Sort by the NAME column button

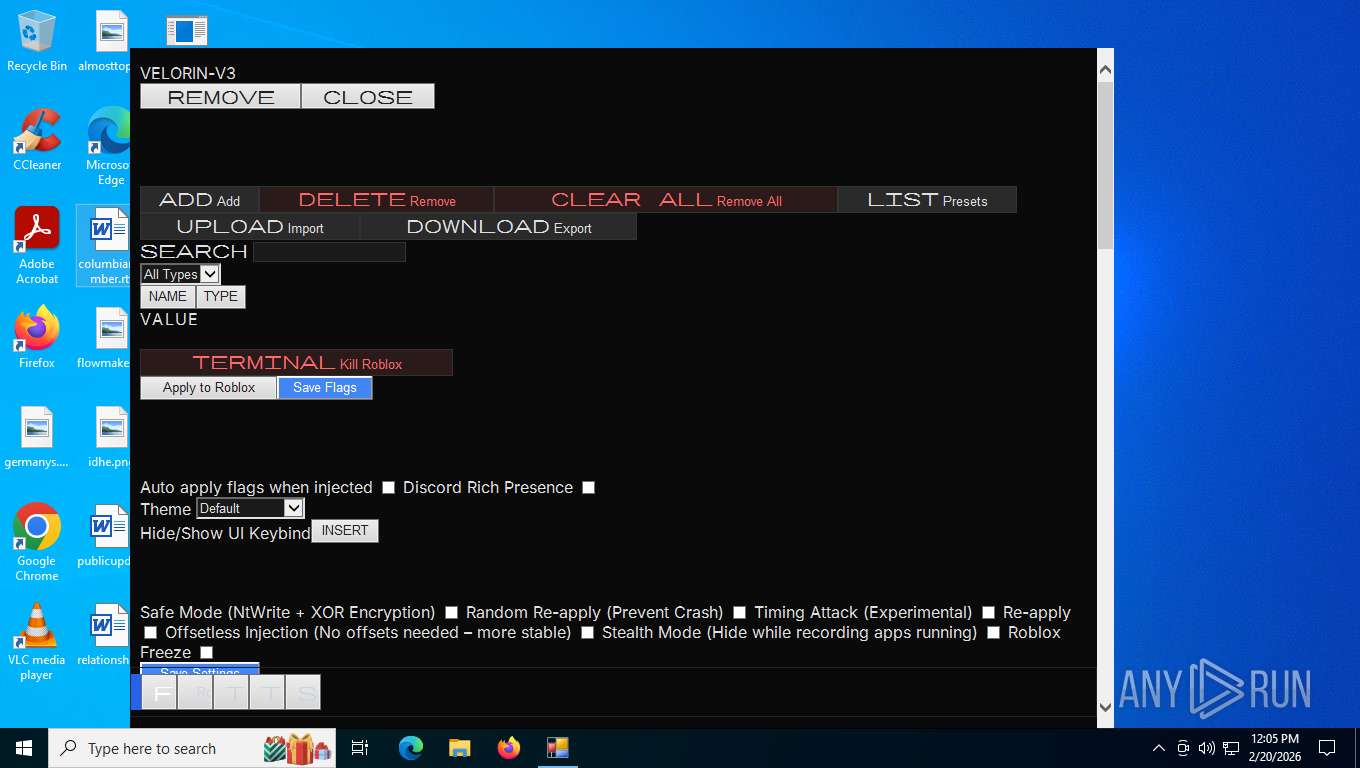click(168, 296)
